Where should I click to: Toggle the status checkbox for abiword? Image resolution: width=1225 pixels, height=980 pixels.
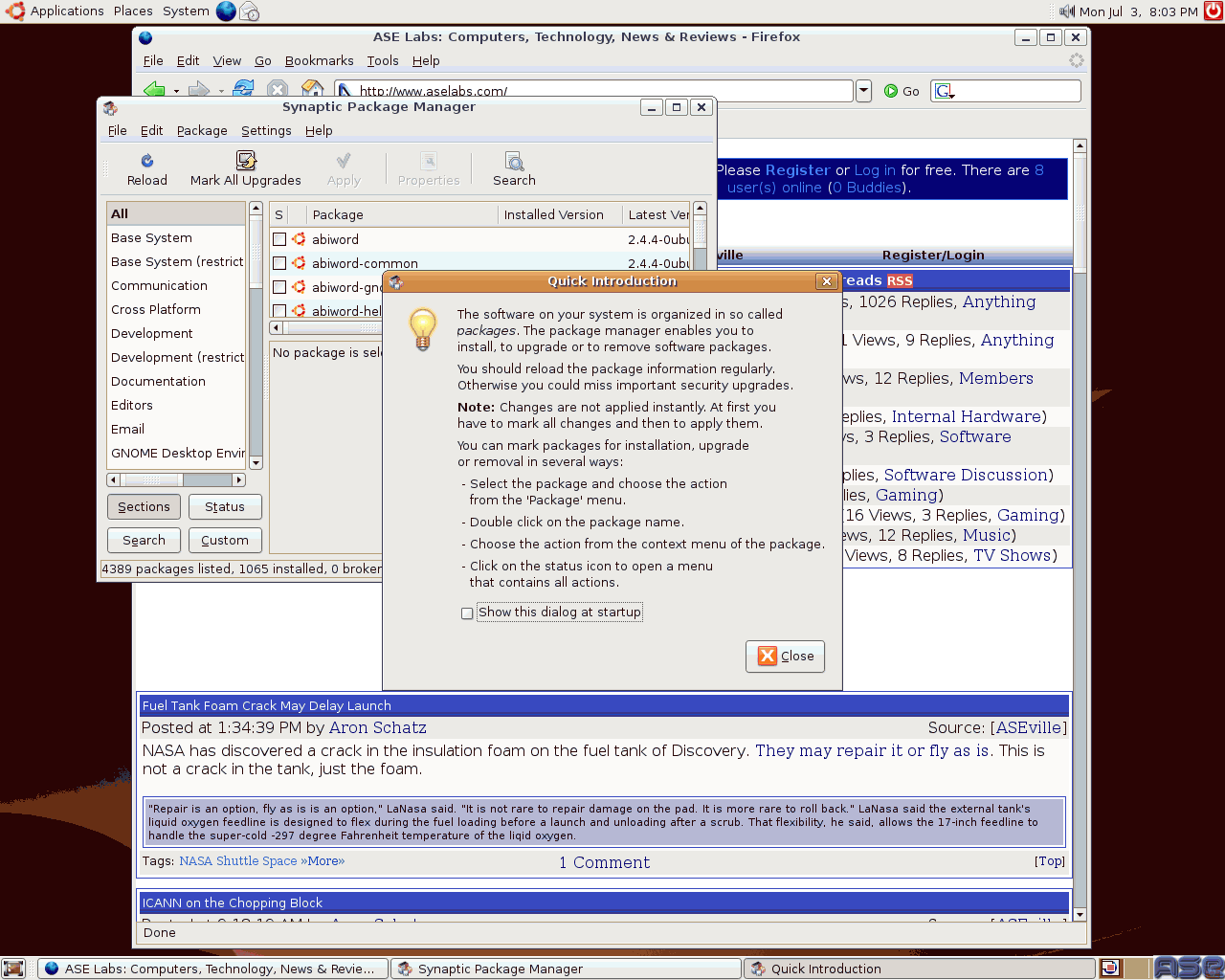[279, 239]
